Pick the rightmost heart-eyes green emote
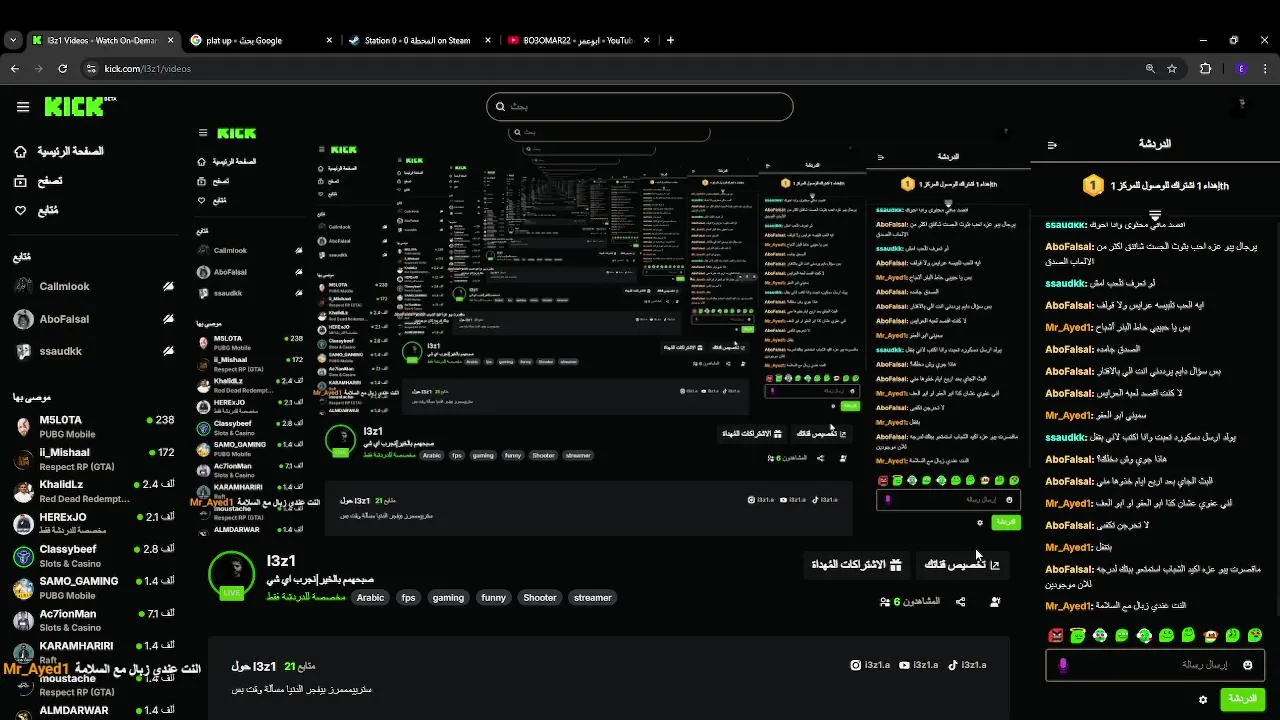The image size is (1280, 720). (1255, 635)
